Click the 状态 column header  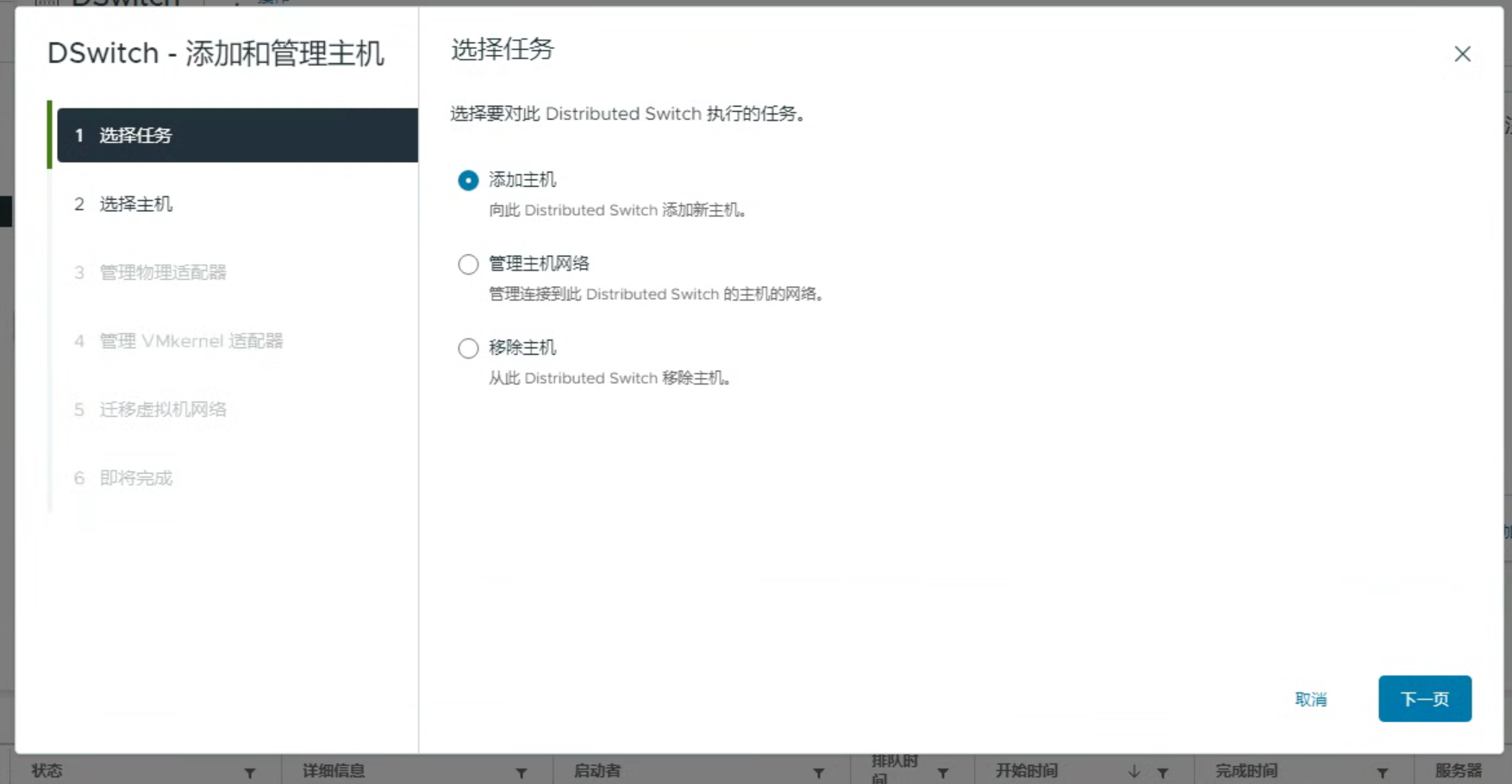tap(47, 771)
